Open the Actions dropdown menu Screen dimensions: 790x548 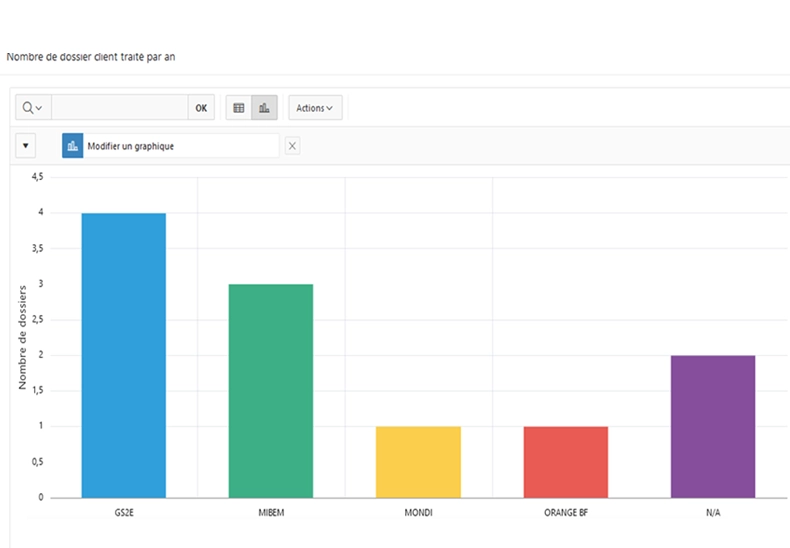[315, 108]
